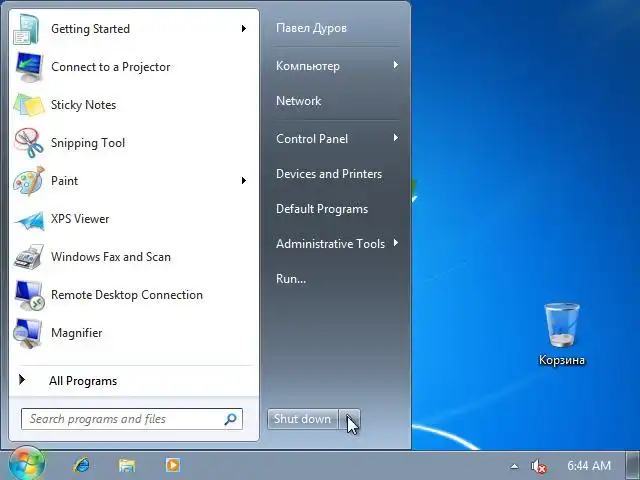Click the Shut down button
Image resolution: width=640 pixels, height=480 pixels.
click(302, 419)
